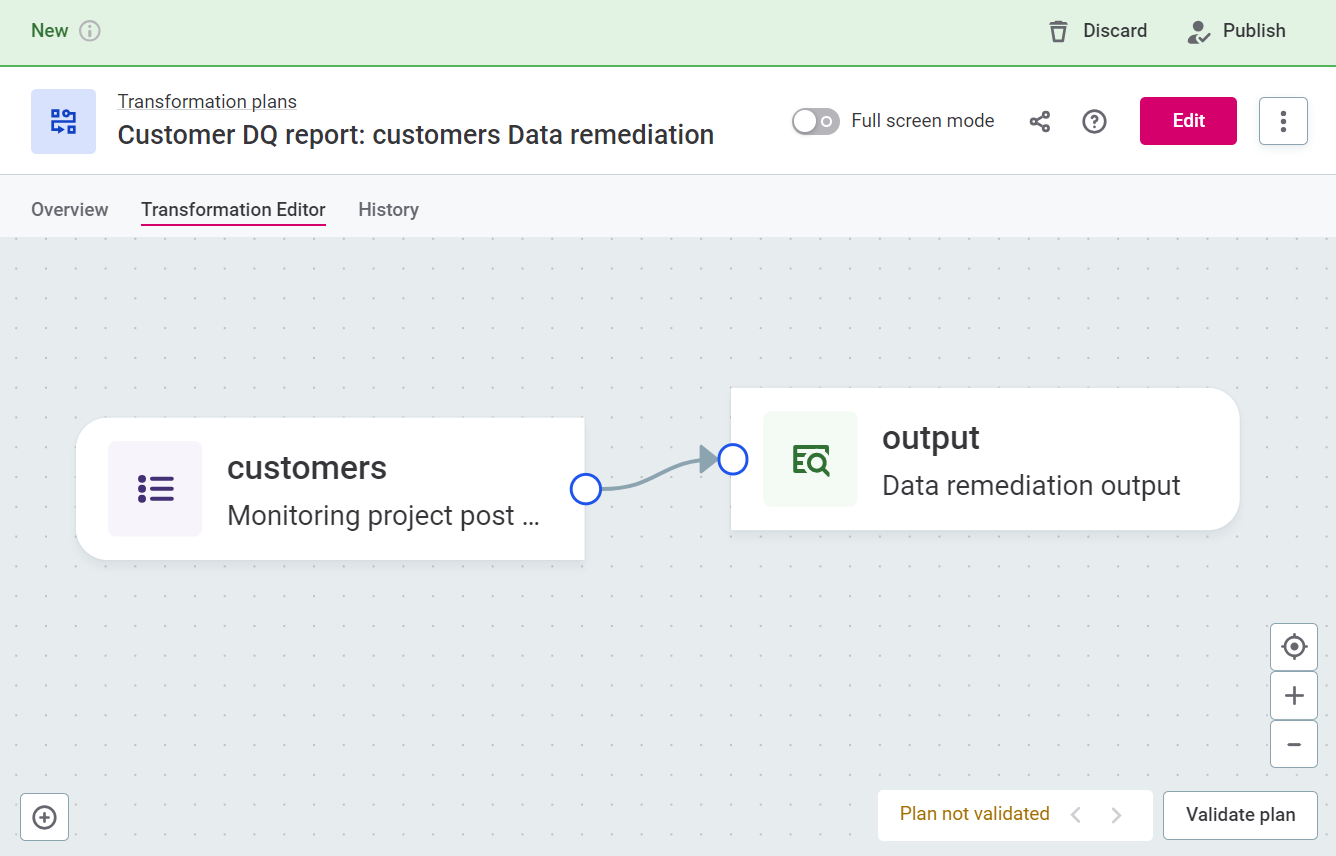
Task: Center the canvas with the target icon
Action: coord(1293,647)
